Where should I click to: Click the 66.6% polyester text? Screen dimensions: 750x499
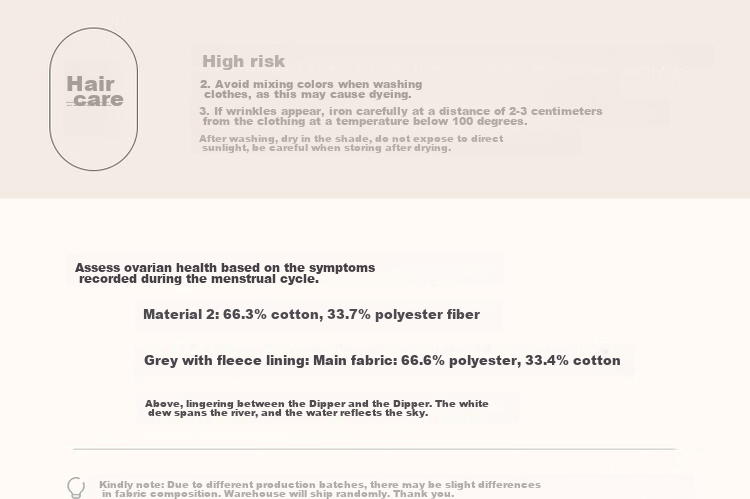coord(461,360)
